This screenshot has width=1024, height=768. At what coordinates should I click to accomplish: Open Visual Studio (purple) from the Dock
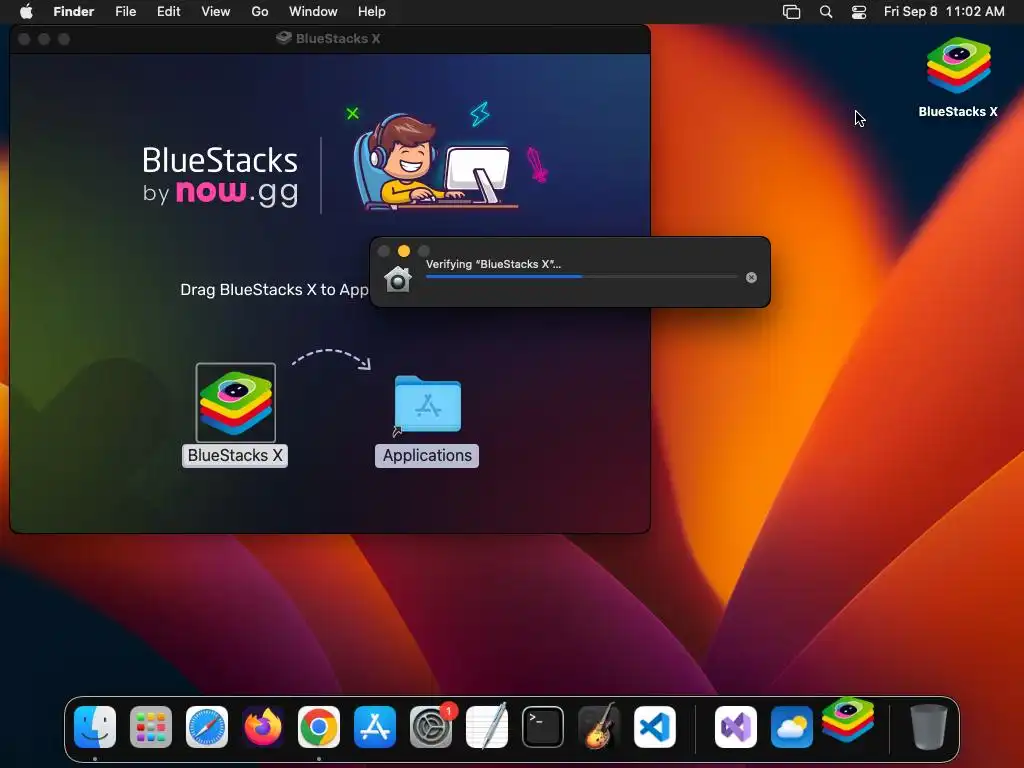pos(736,727)
